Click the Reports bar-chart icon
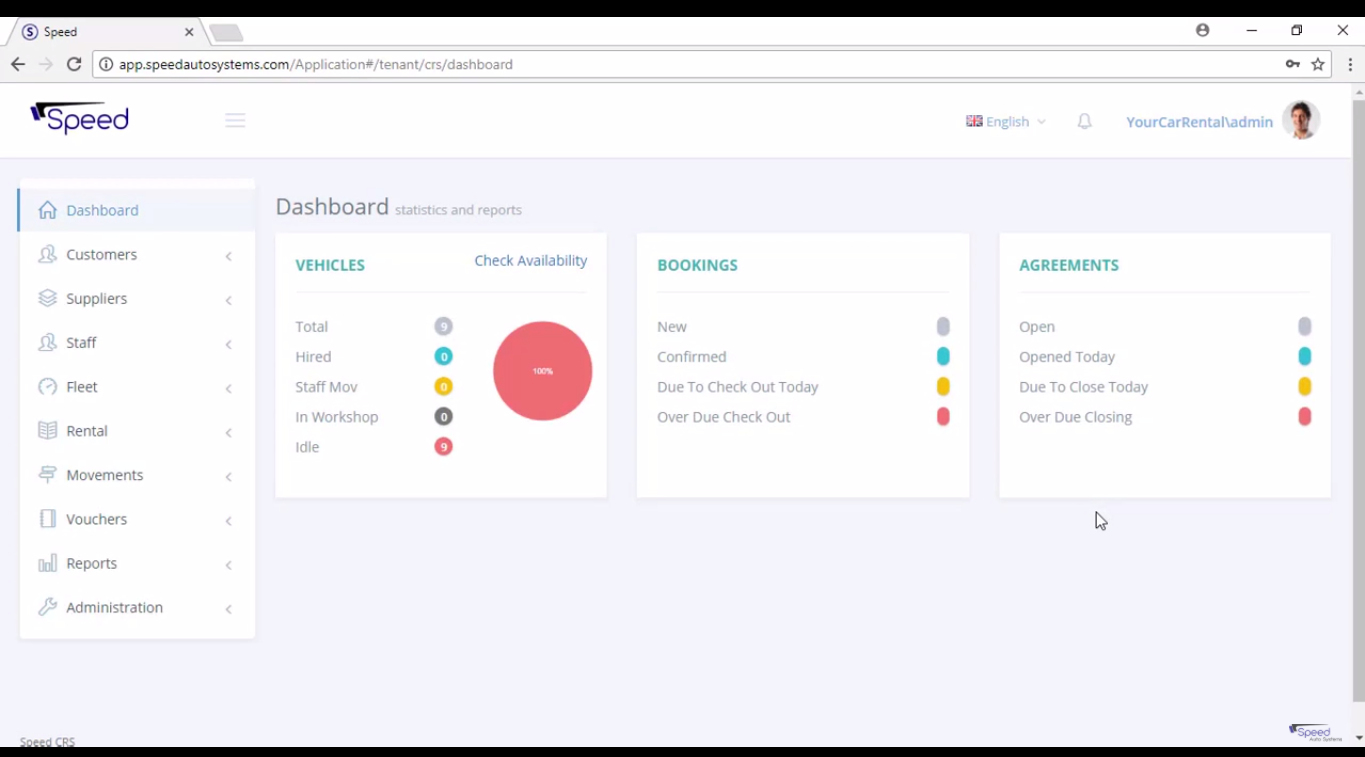The width and height of the screenshot is (1365, 757). (46, 563)
